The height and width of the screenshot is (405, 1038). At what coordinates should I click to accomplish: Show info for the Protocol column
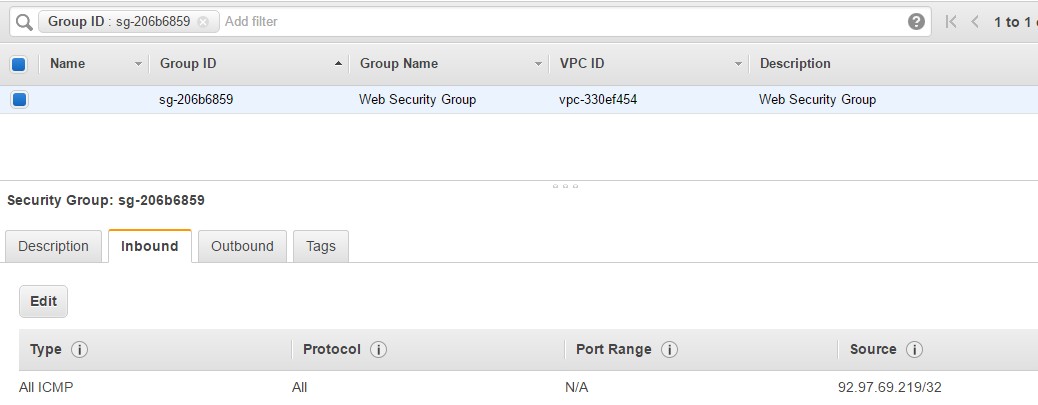[x=379, y=349]
